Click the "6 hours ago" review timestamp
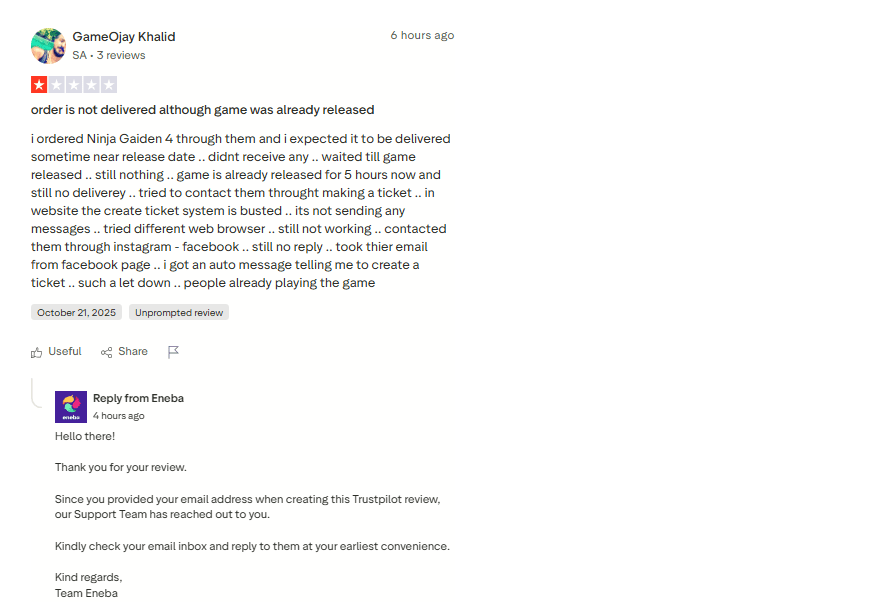Viewport: 894px width, 606px height. point(422,35)
